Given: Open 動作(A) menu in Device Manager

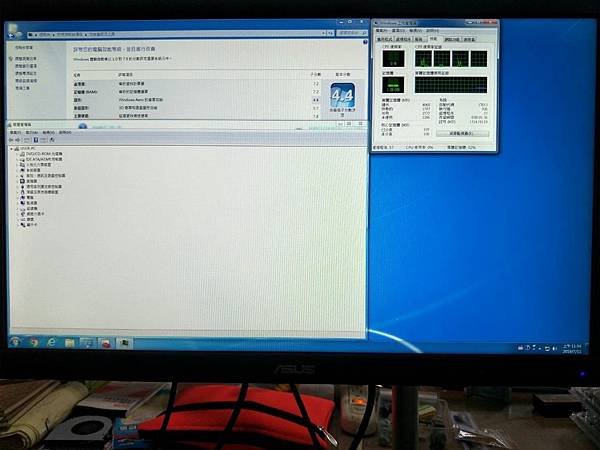Looking at the screenshot, I should [x=31, y=132].
